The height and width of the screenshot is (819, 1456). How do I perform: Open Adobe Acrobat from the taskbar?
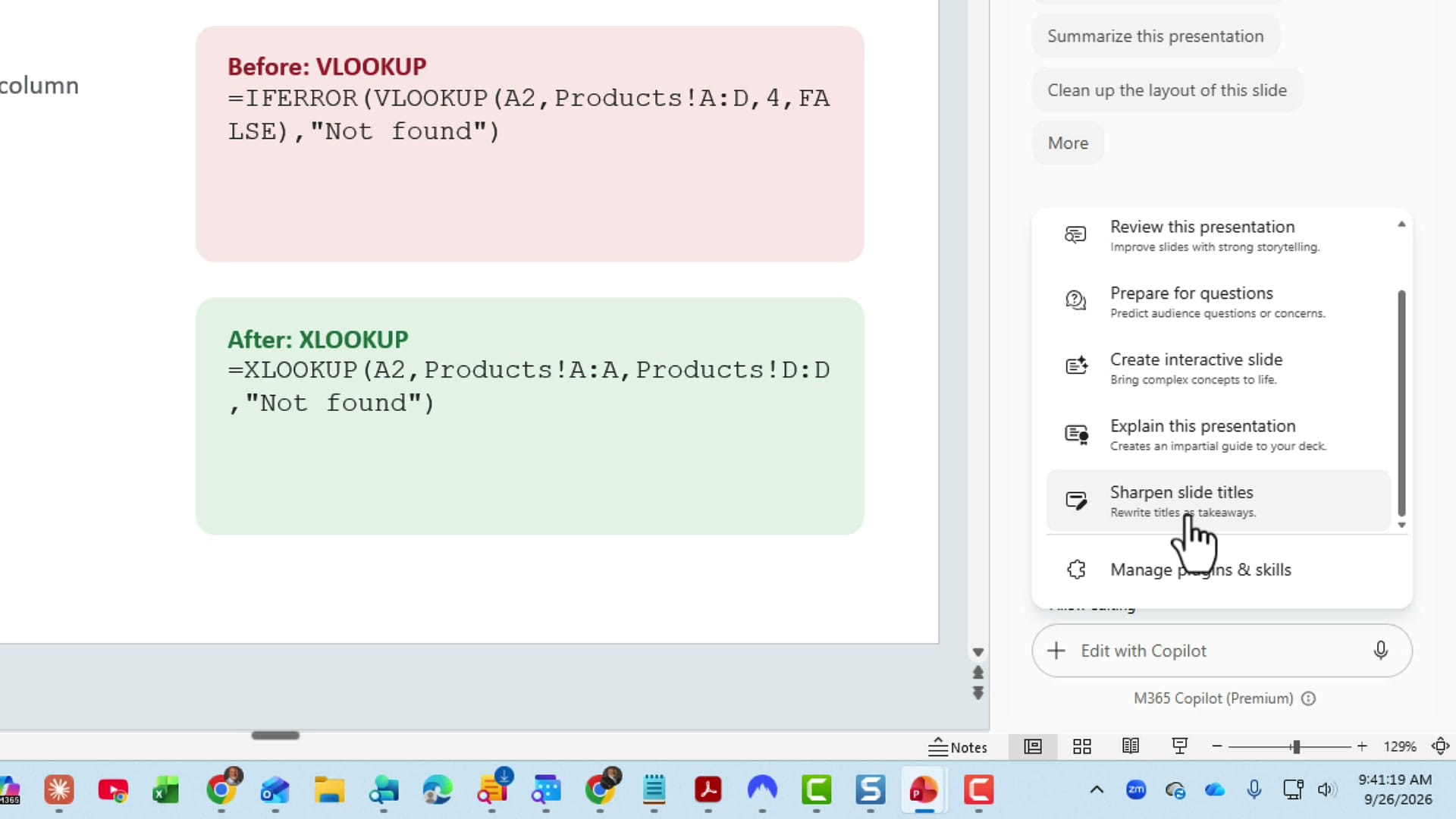point(708,790)
